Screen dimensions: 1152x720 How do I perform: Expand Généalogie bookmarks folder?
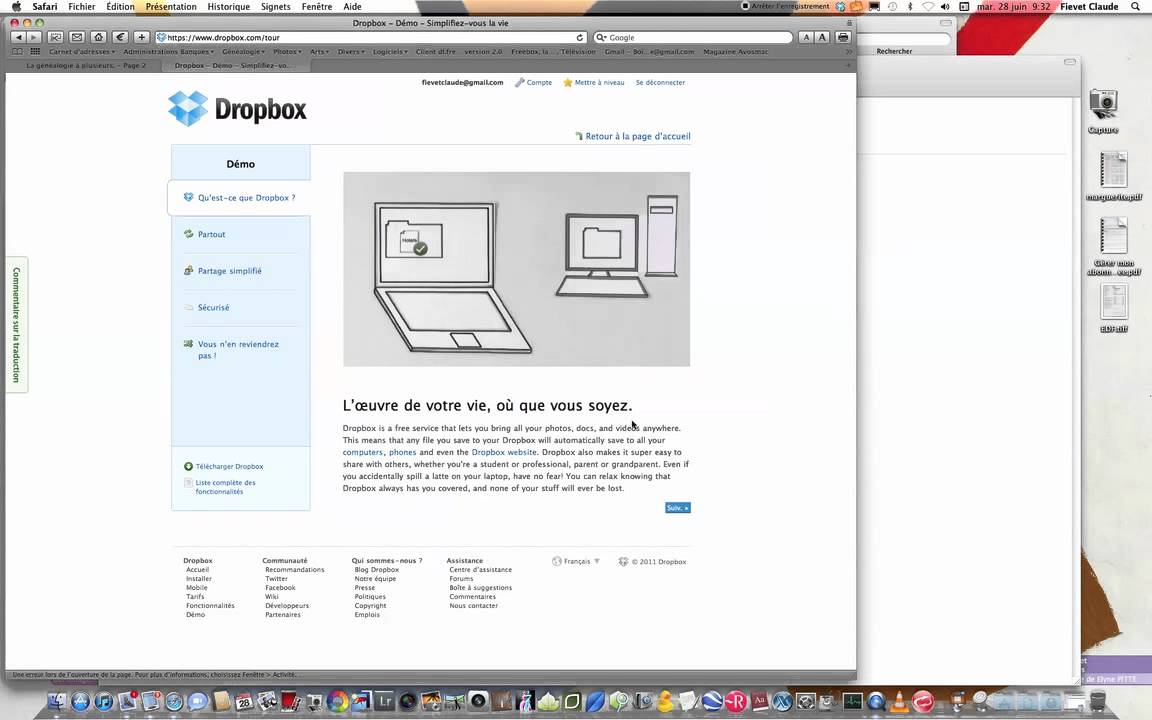click(243, 51)
